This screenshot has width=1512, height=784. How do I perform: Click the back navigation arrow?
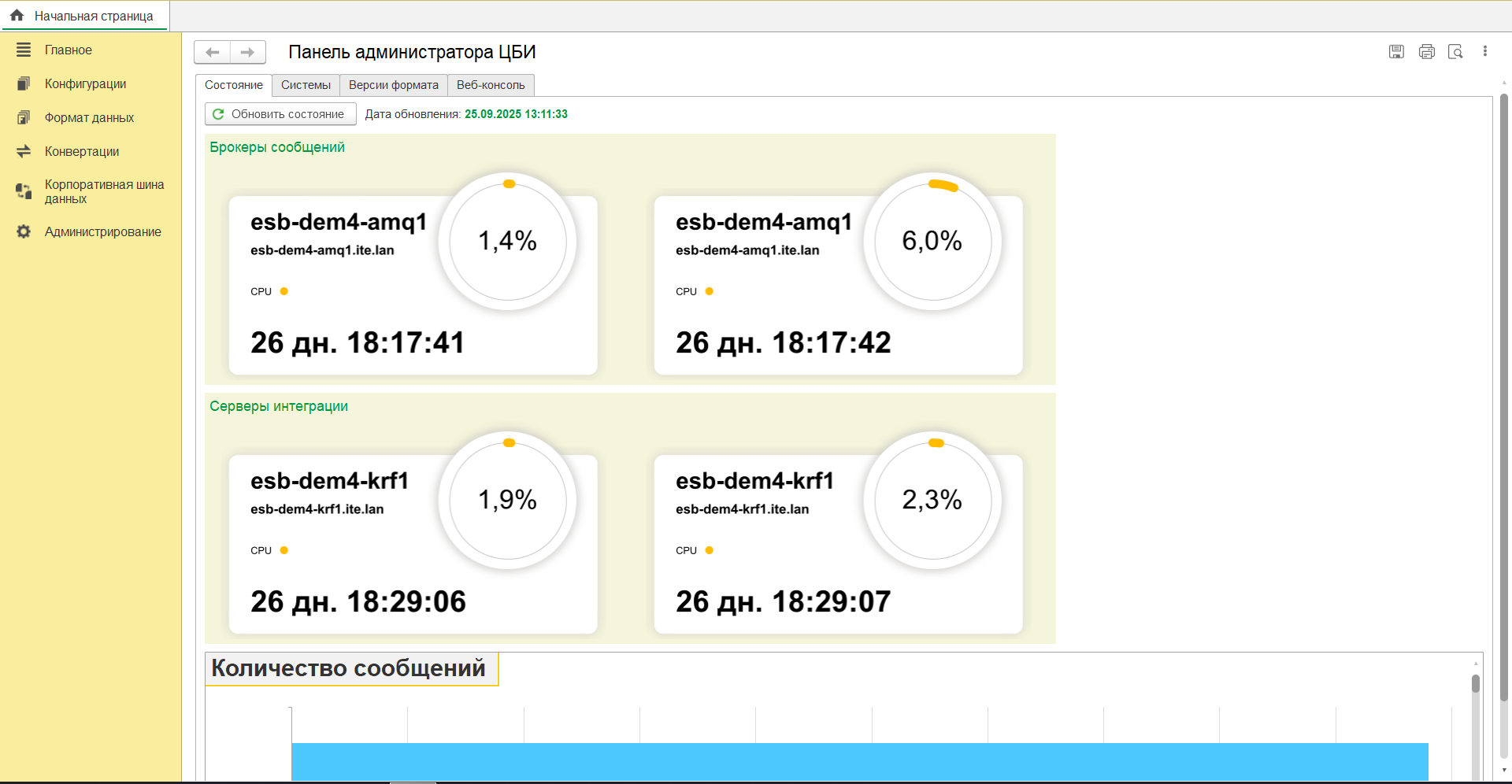(x=212, y=52)
